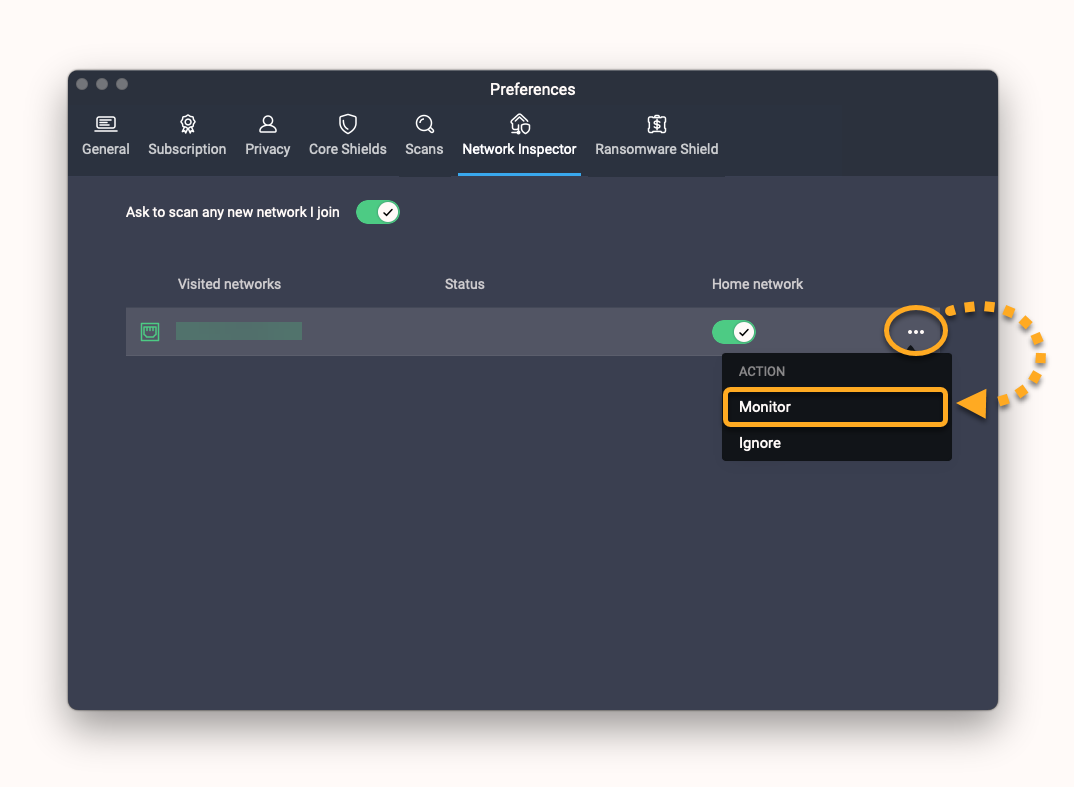Choose Monitor from the Action menu
This screenshot has width=1074, height=787.
[765, 407]
